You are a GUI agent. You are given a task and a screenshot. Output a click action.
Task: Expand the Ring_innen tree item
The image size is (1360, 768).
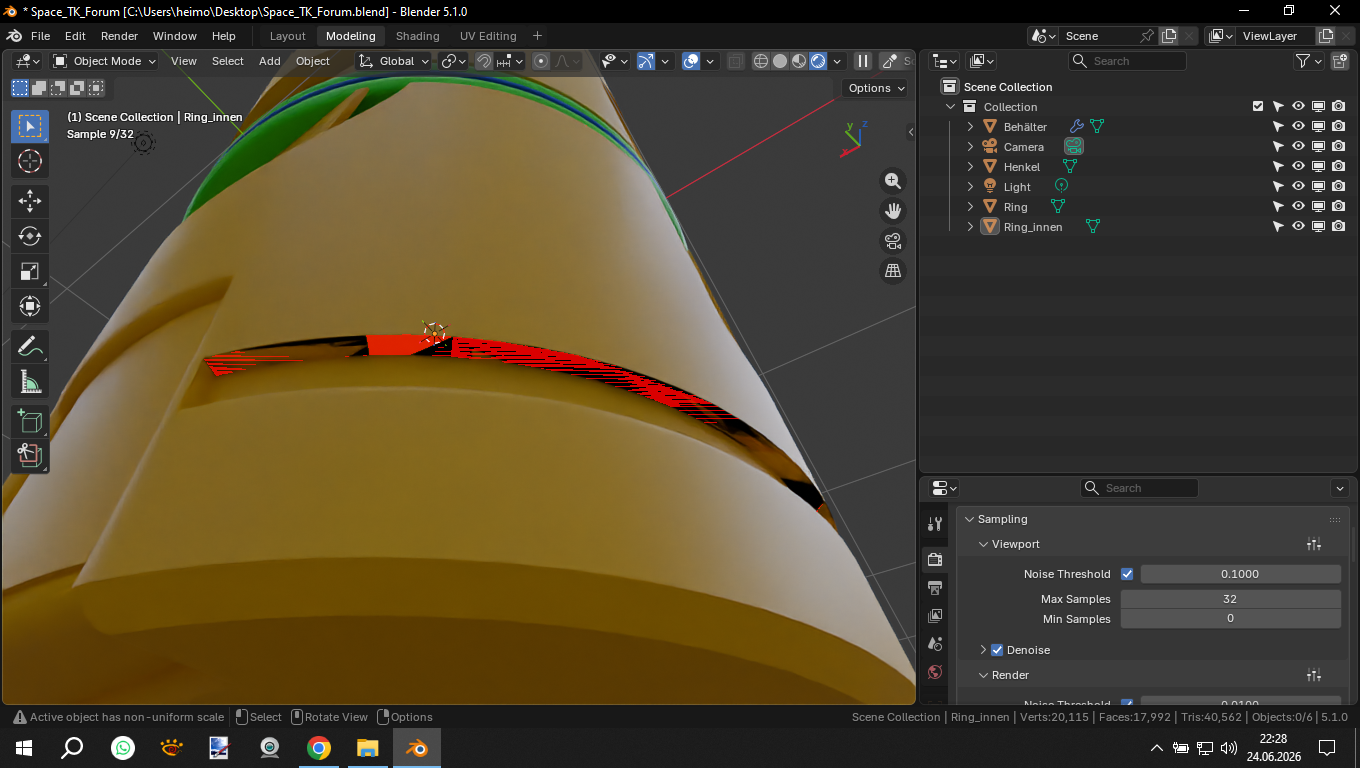[x=970, y=227]
